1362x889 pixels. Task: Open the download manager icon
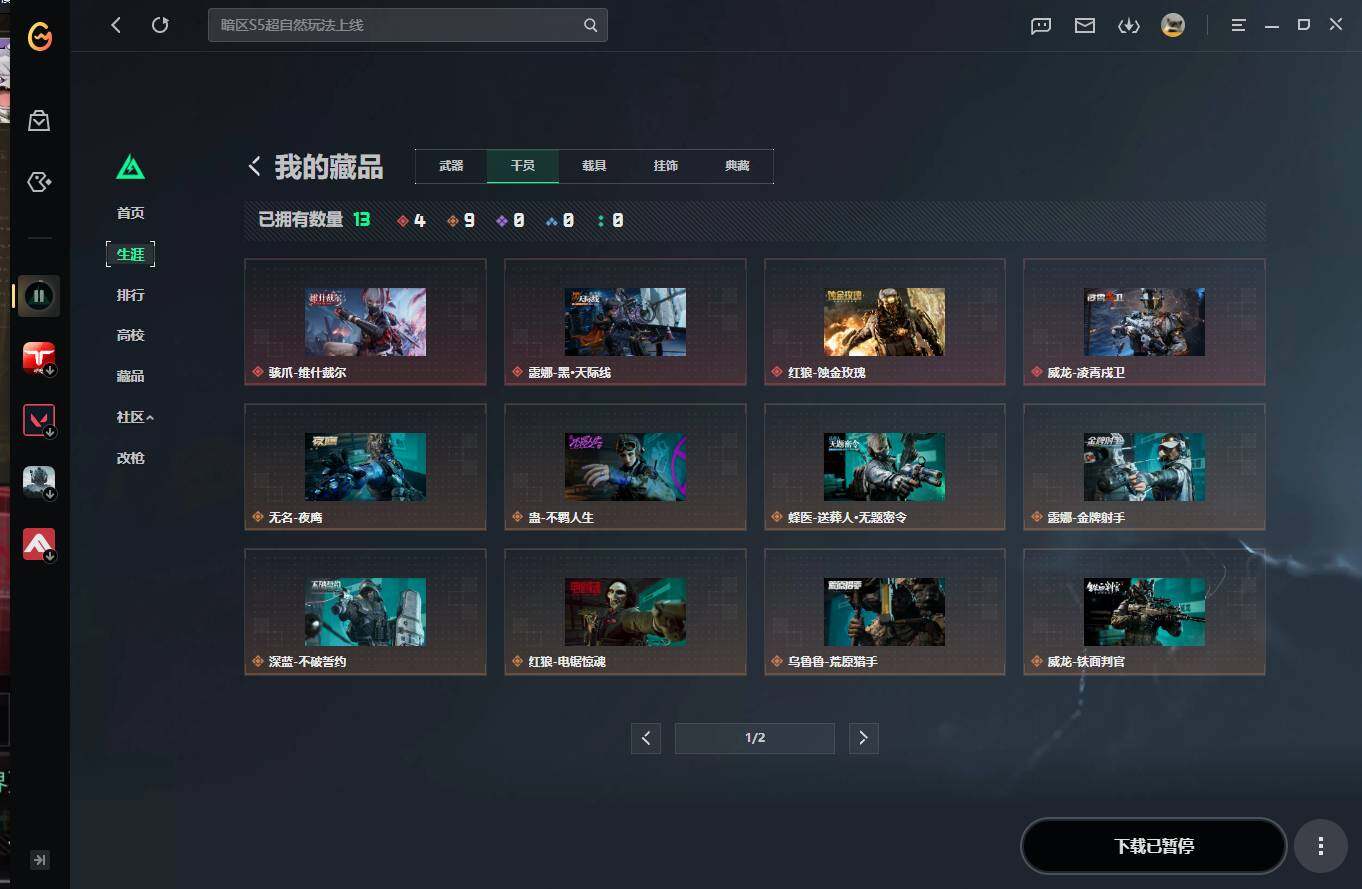(1129, 26)
